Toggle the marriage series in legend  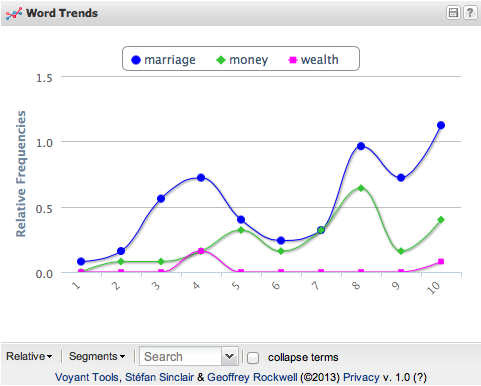pos(163,60)
